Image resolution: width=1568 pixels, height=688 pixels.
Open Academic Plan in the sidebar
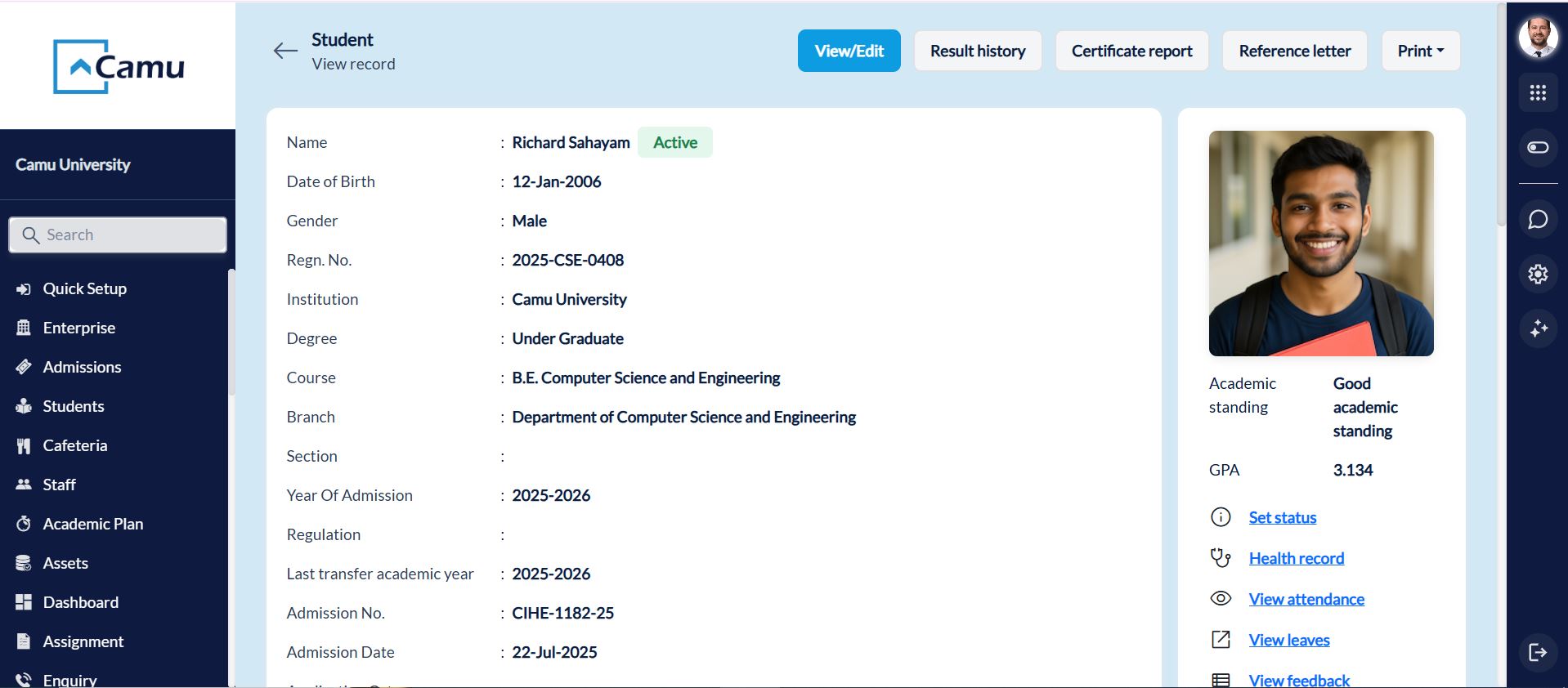click(x=92, y=524)
